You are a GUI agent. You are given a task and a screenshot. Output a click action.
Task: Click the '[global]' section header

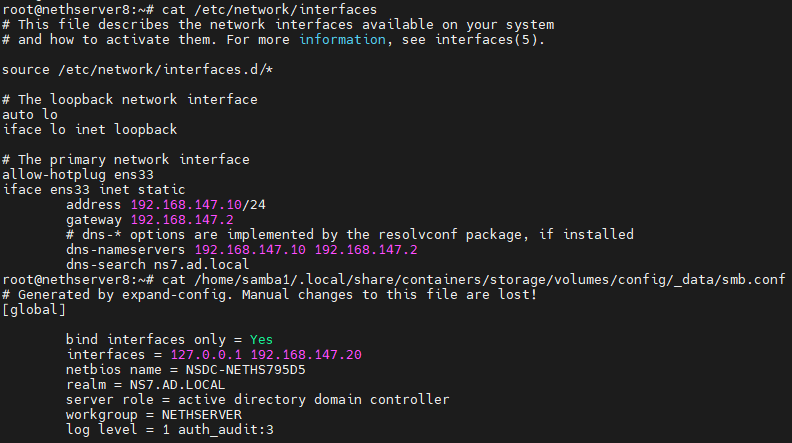click(34, 310)
